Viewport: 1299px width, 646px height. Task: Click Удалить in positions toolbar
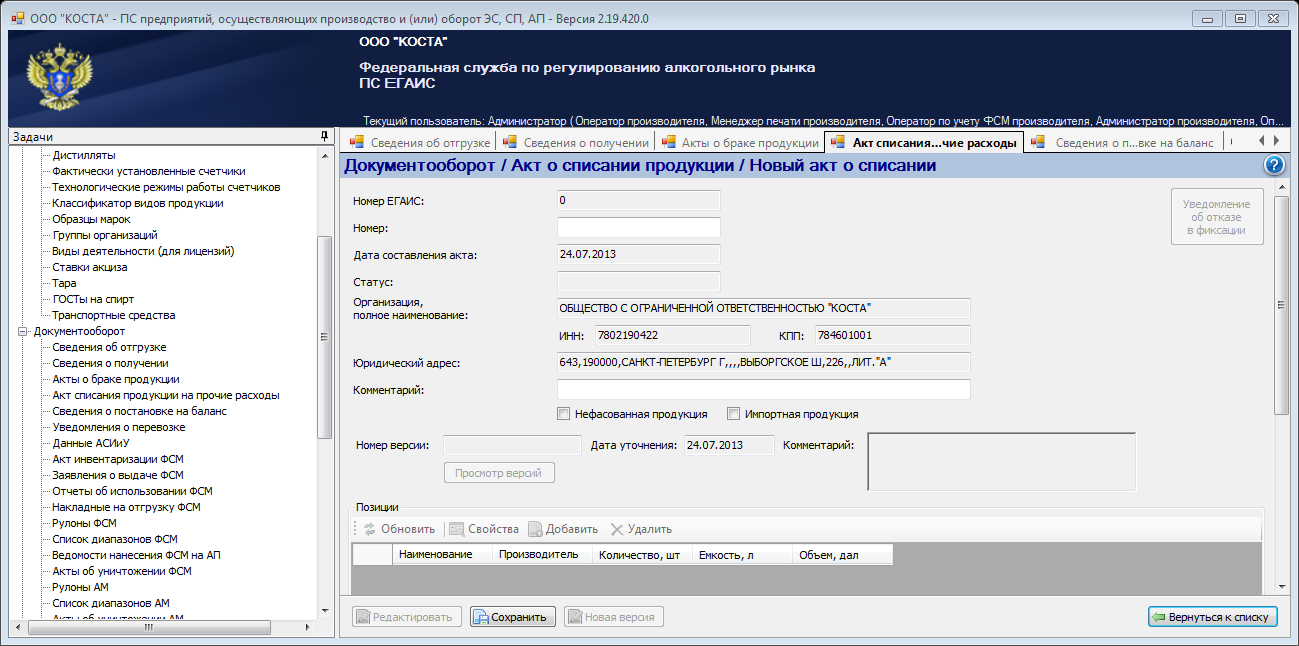coord(641,529)
